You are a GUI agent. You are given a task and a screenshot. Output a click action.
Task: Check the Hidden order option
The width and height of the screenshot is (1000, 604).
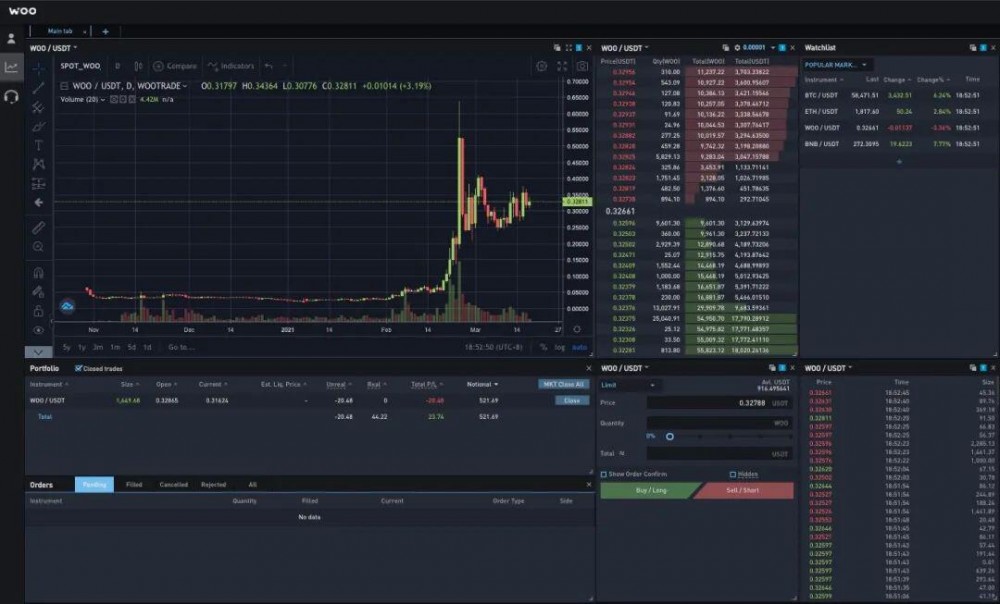pos(732,474)
